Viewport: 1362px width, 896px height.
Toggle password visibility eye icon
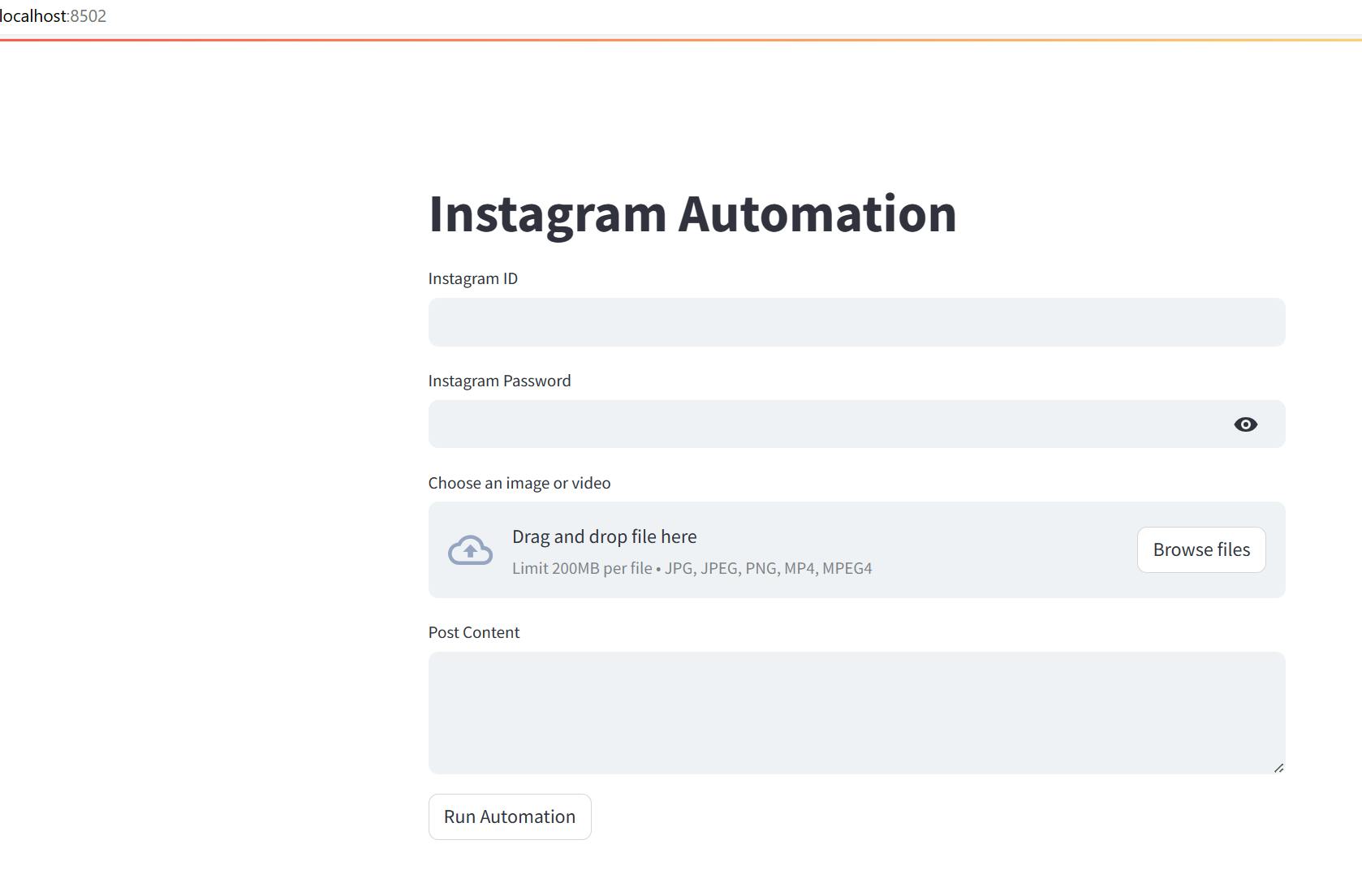1245,424
